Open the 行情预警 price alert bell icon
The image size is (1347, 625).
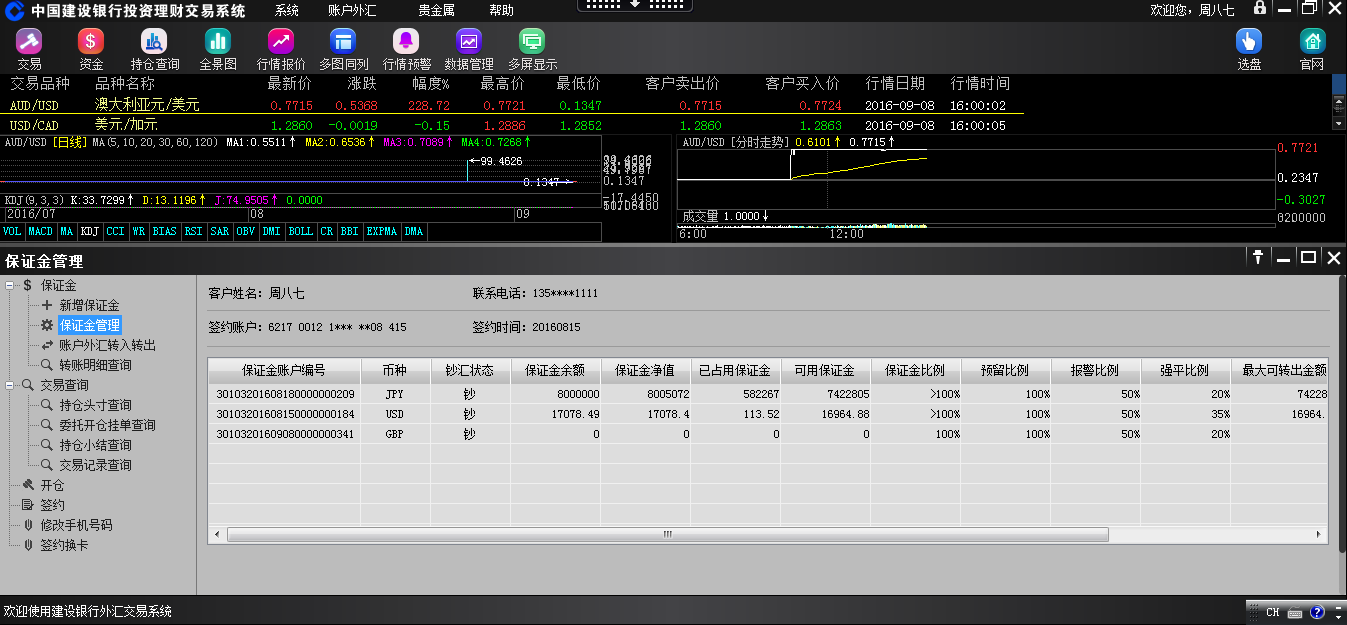point(406,41)
